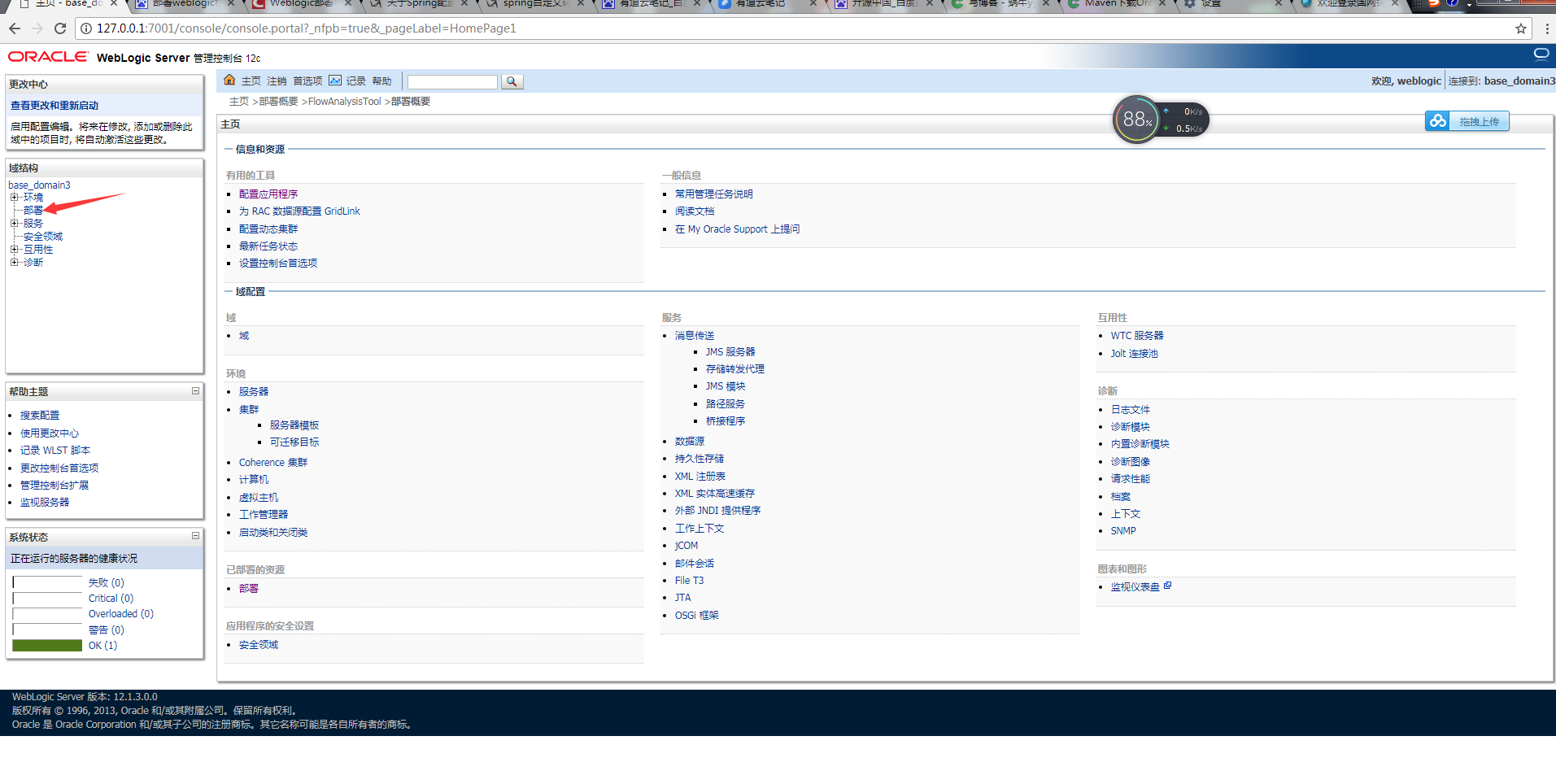
Task: Click the toolbar search input field
Action: coord(452,81)
